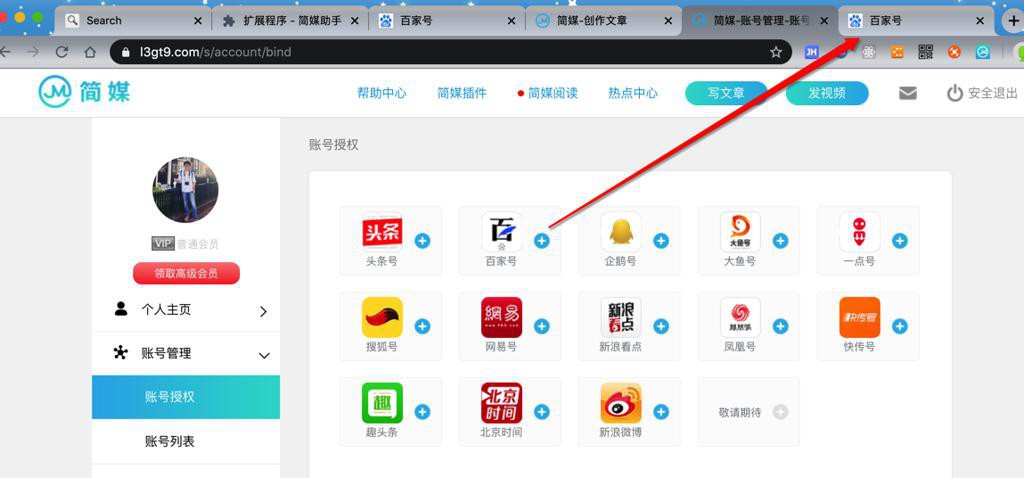This screenshot has height=478, width=1024.
Task: Click the 搜狐号 platform logo
Action: coord(382,317)
